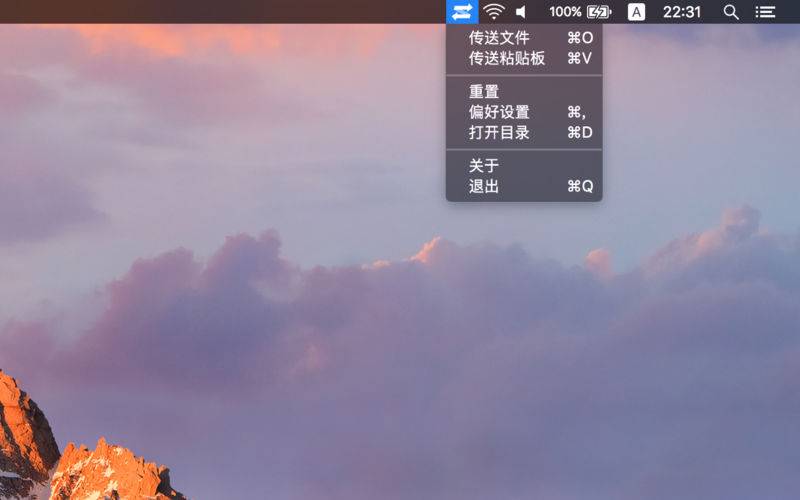
Task: Open the volume speaker menu
Action: [x=521, y=12]
